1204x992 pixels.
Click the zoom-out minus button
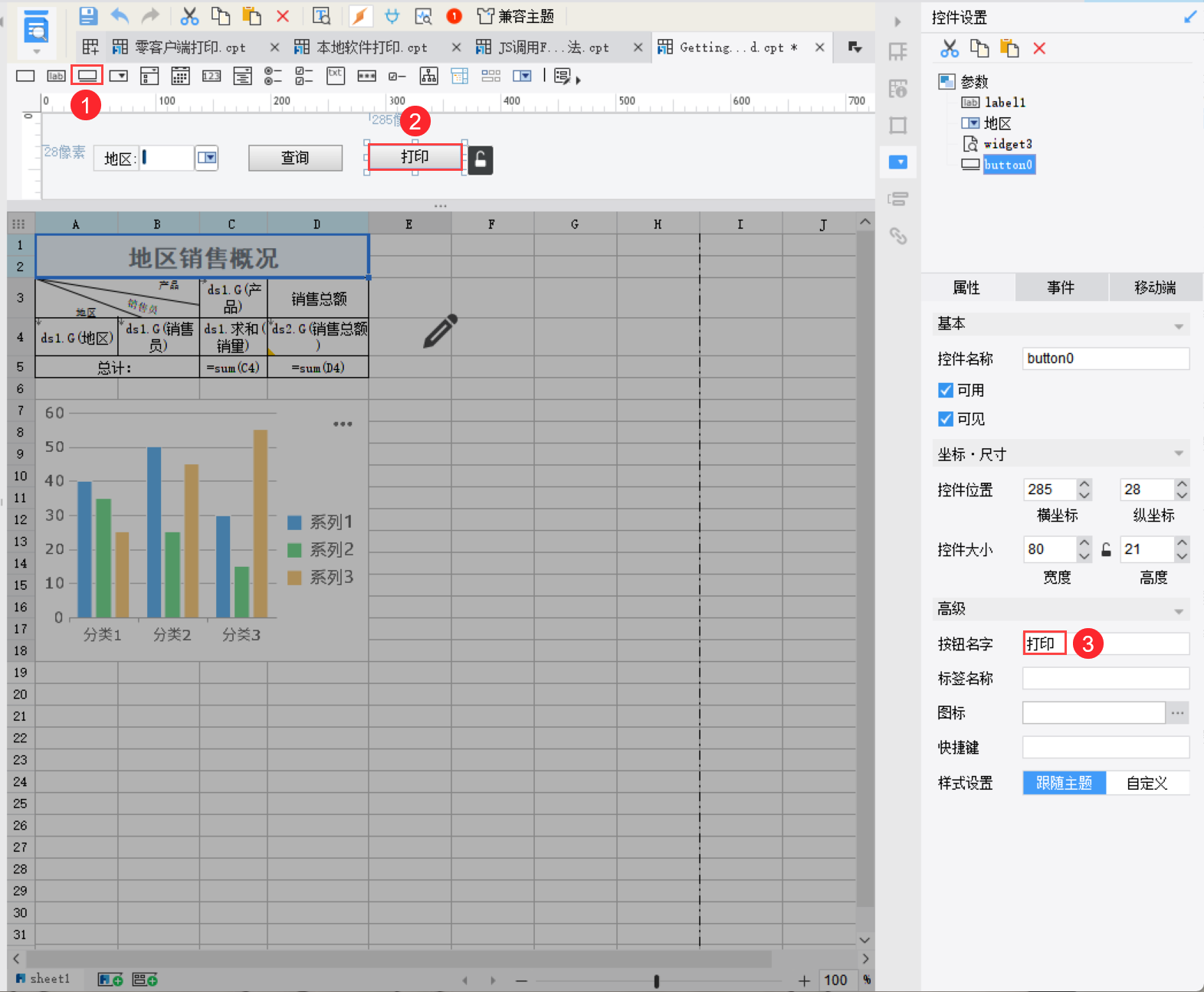point(522,981)
